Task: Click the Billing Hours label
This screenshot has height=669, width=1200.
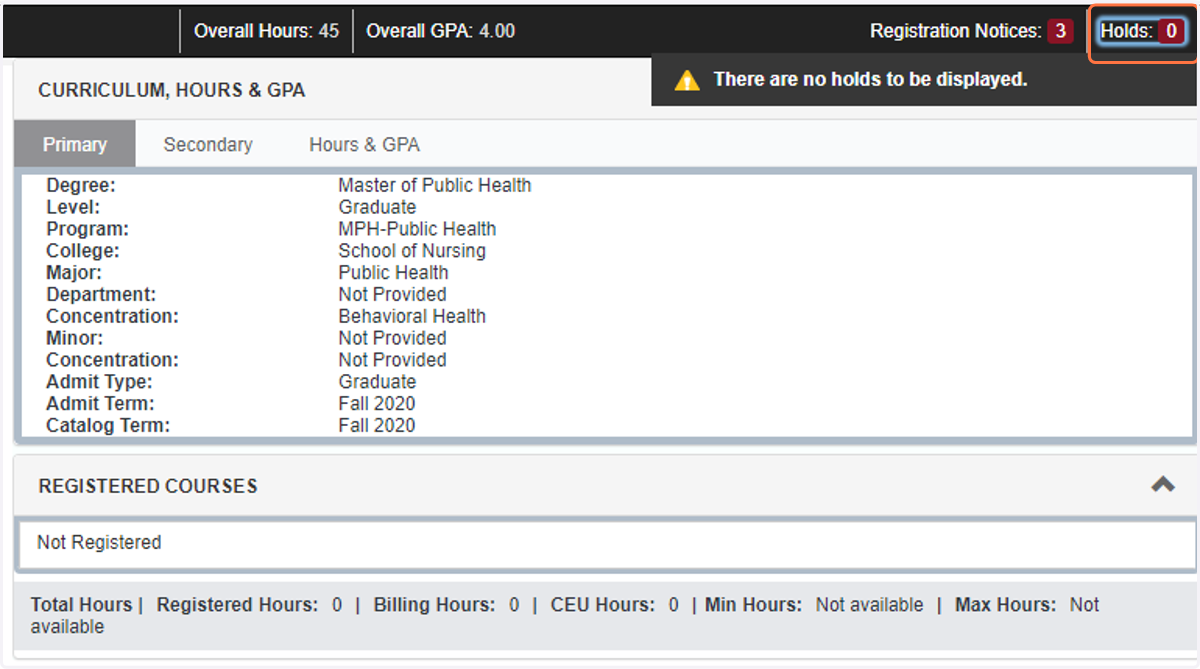Action: point(434,604)
